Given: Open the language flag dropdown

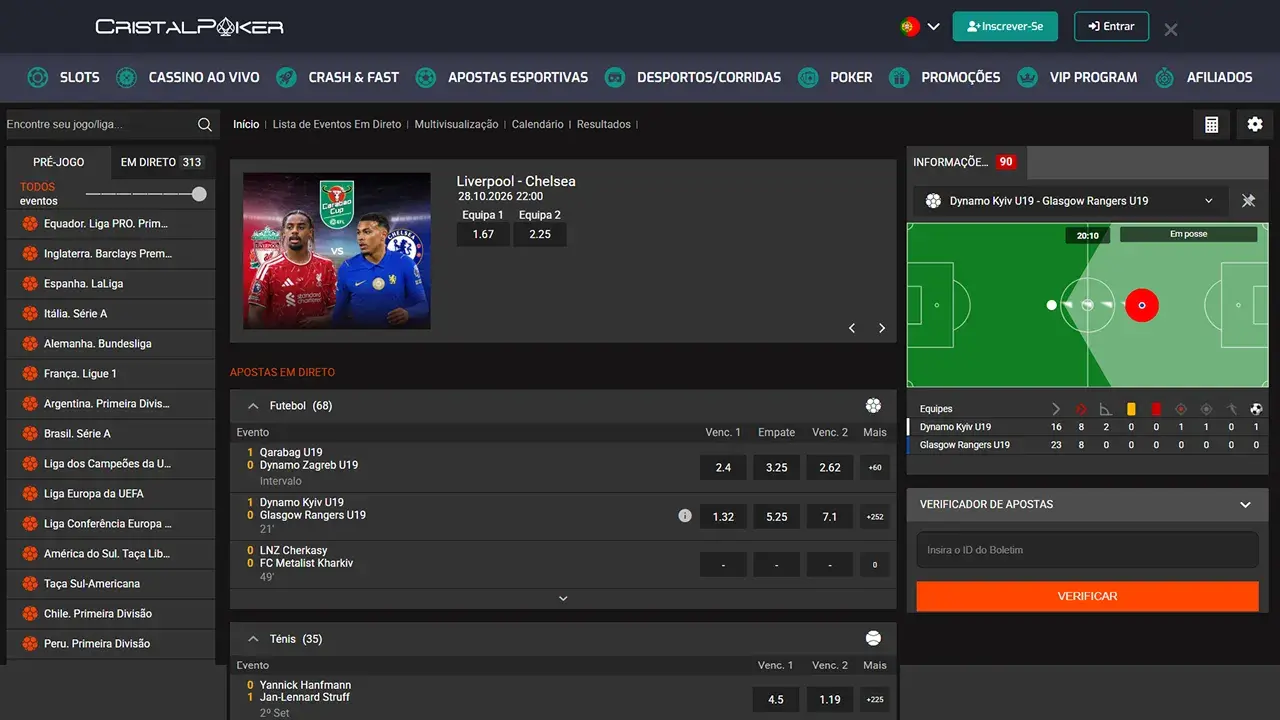Looking at the screenshot, I should (920, 27).
